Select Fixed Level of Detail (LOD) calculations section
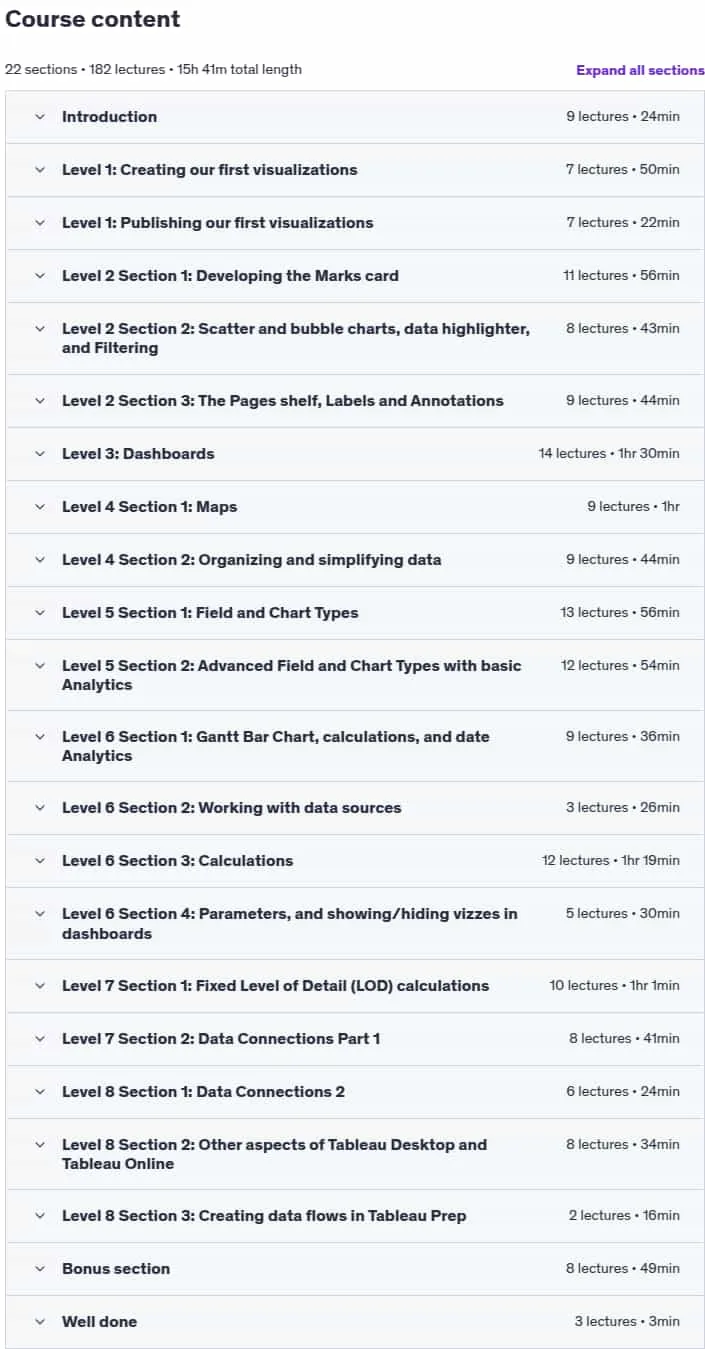 click(x=275, y=986)
